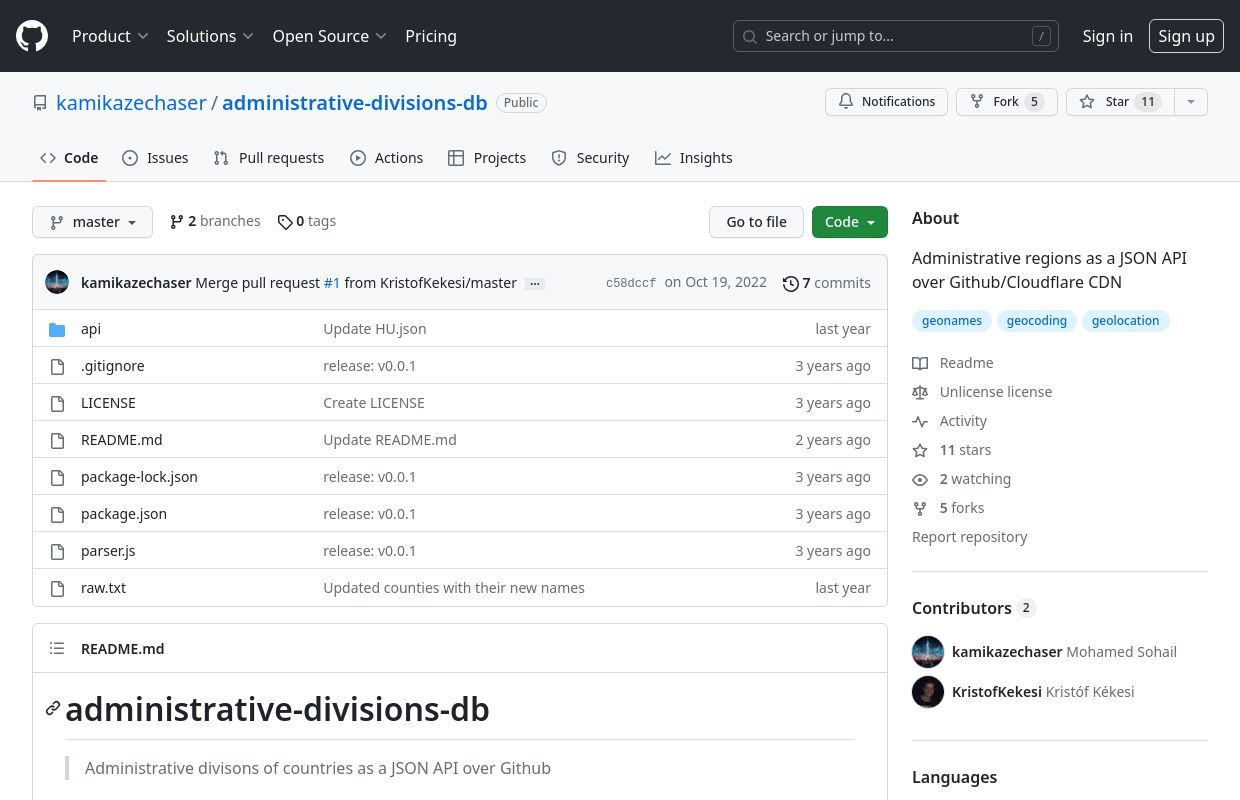Click the file icon for .gitignore
Viewport: 1240px width, 800px height.
click(x=57, y=366)
